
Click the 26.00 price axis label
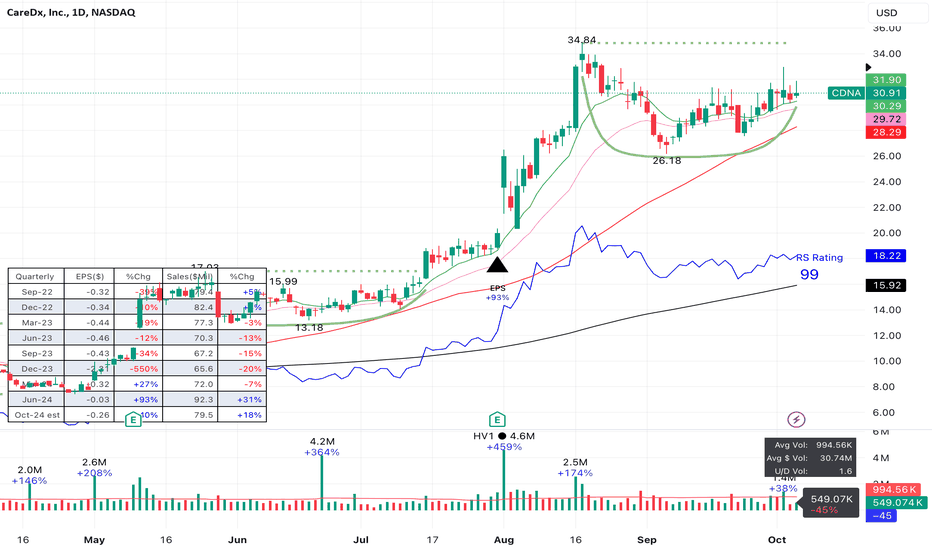tap(886, 156)
